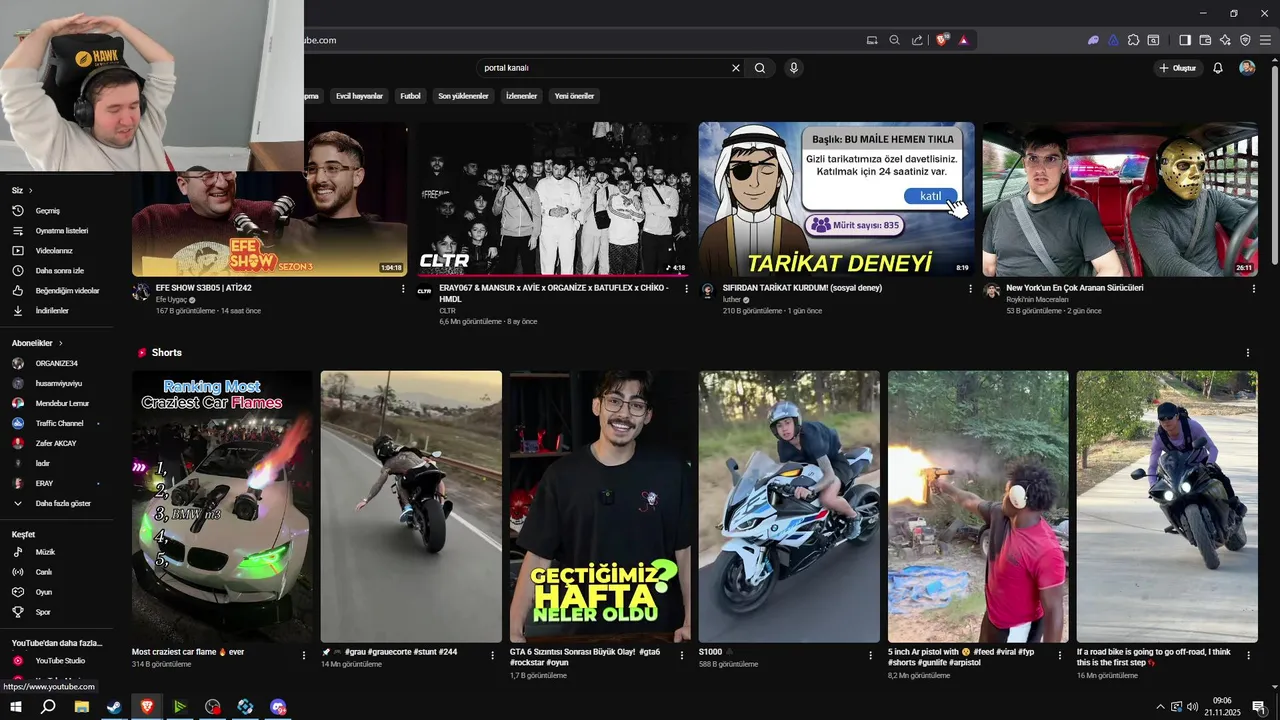Open YouTube notifications bell

tap(1218, 68)
